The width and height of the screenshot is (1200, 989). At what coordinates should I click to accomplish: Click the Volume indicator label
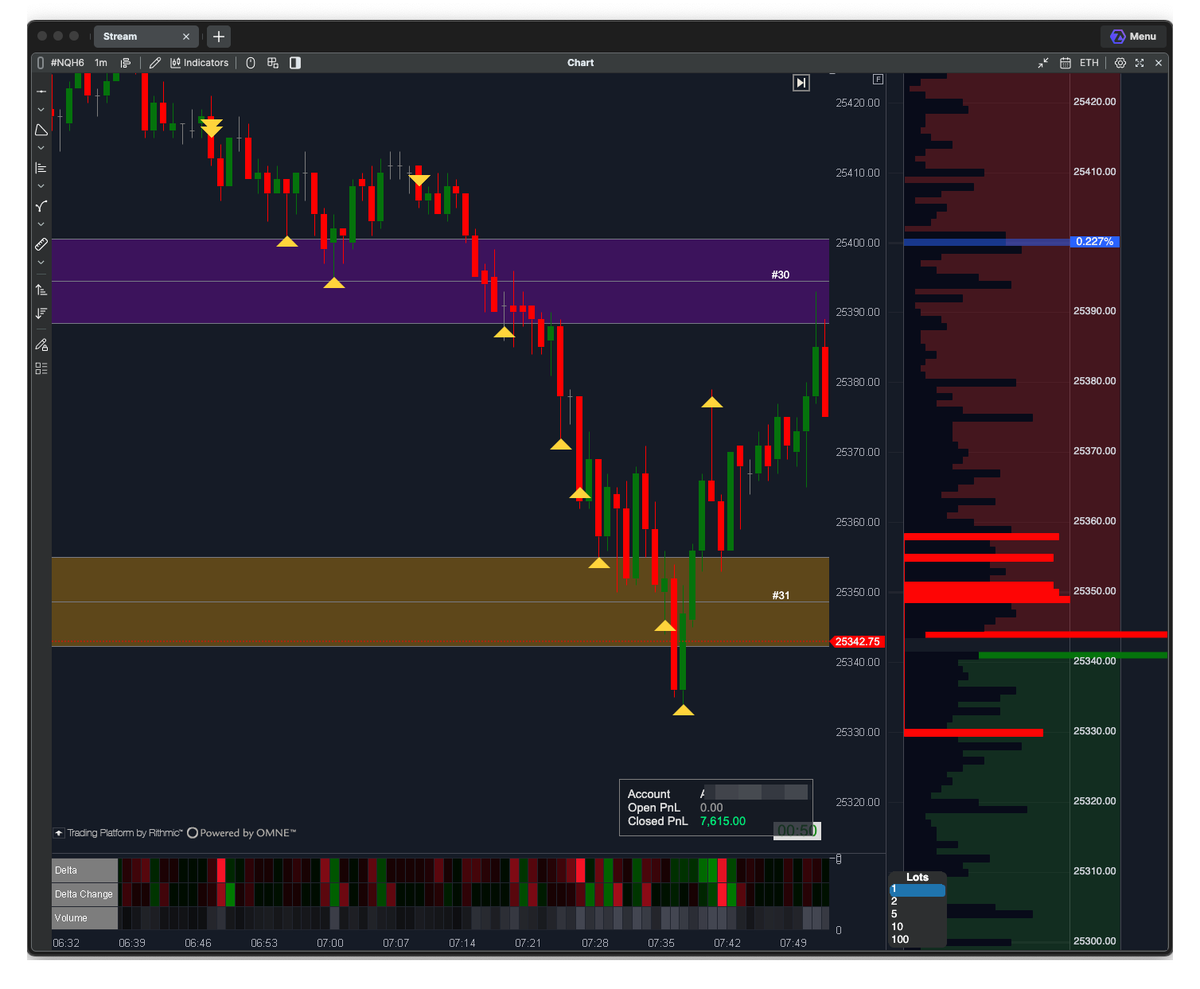85,918
